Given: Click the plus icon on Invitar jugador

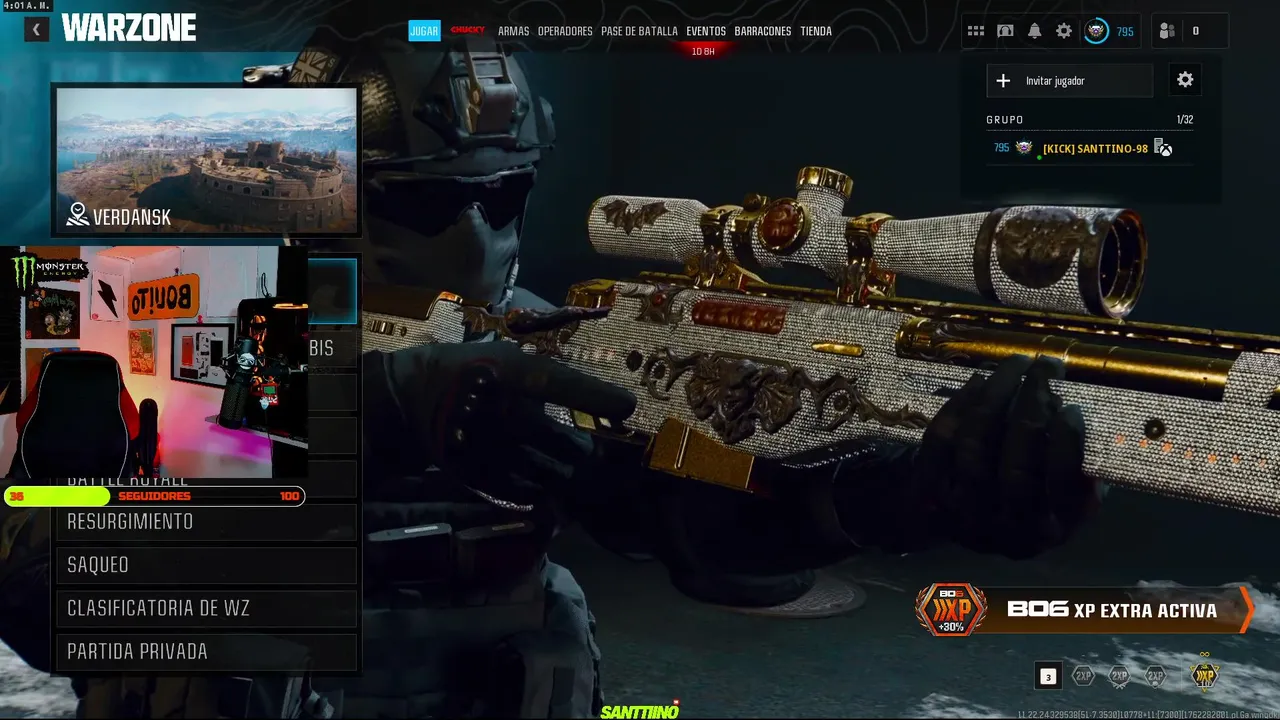Looking at the screenshot, I should tap(1004, 81).
